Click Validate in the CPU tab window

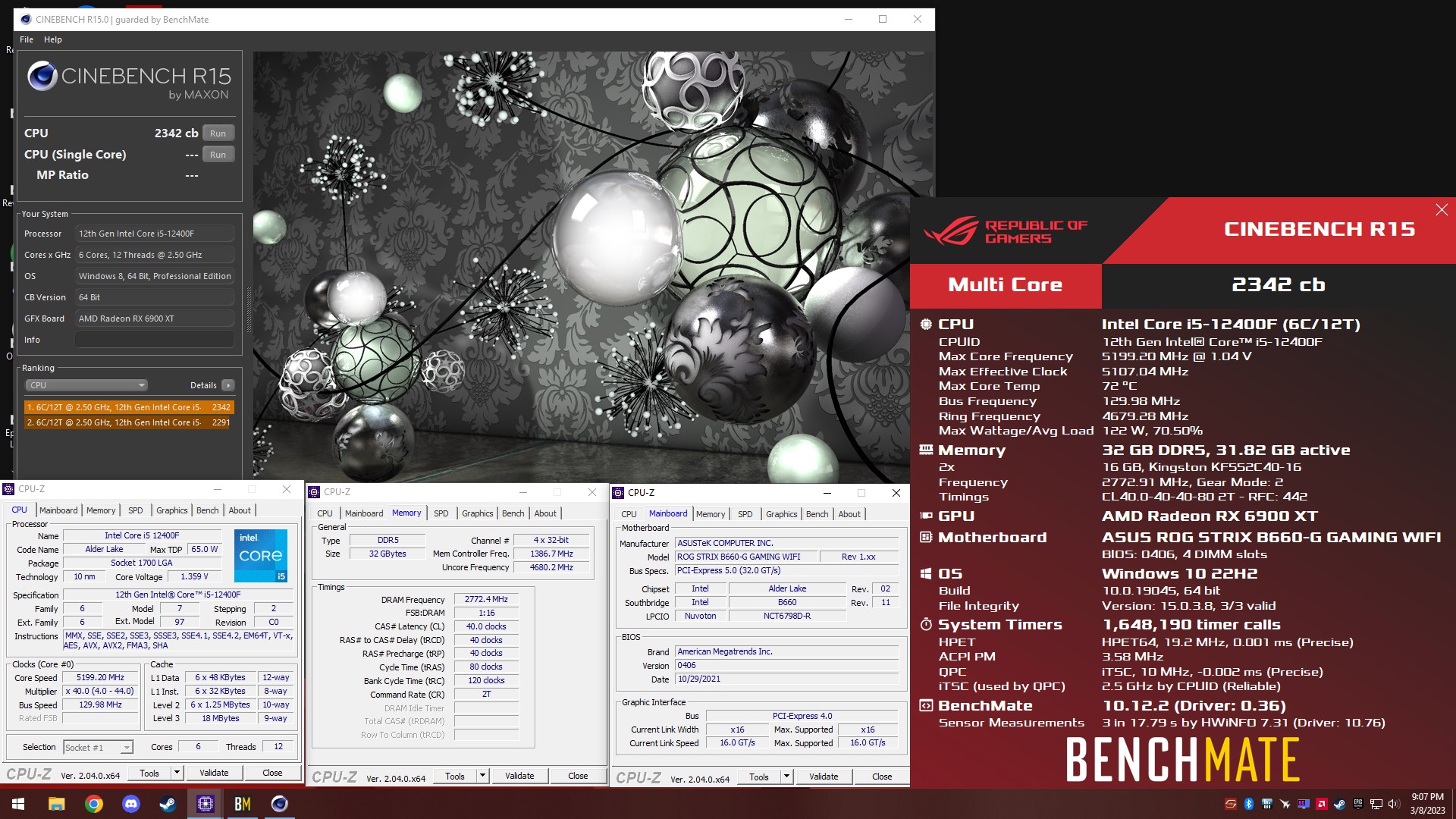pos(214,773)
